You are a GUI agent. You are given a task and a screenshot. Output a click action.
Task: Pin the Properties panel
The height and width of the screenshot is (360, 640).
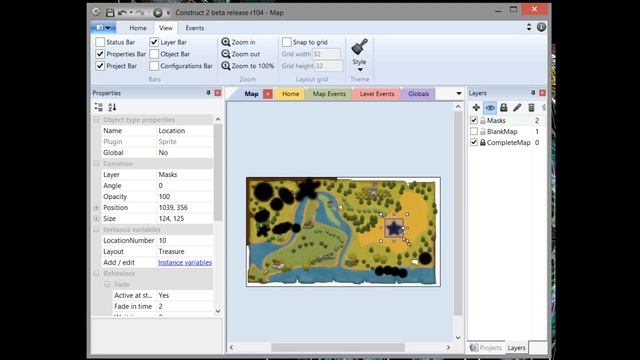(x=208, y=93)
